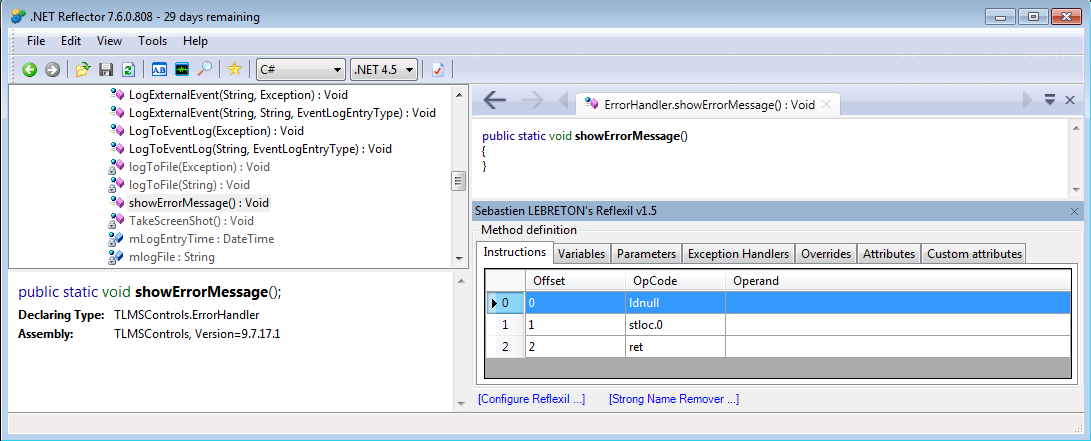Select logToFile(Exception) tree item
The height and width of the screenshot is (441, 1091).
199,167
